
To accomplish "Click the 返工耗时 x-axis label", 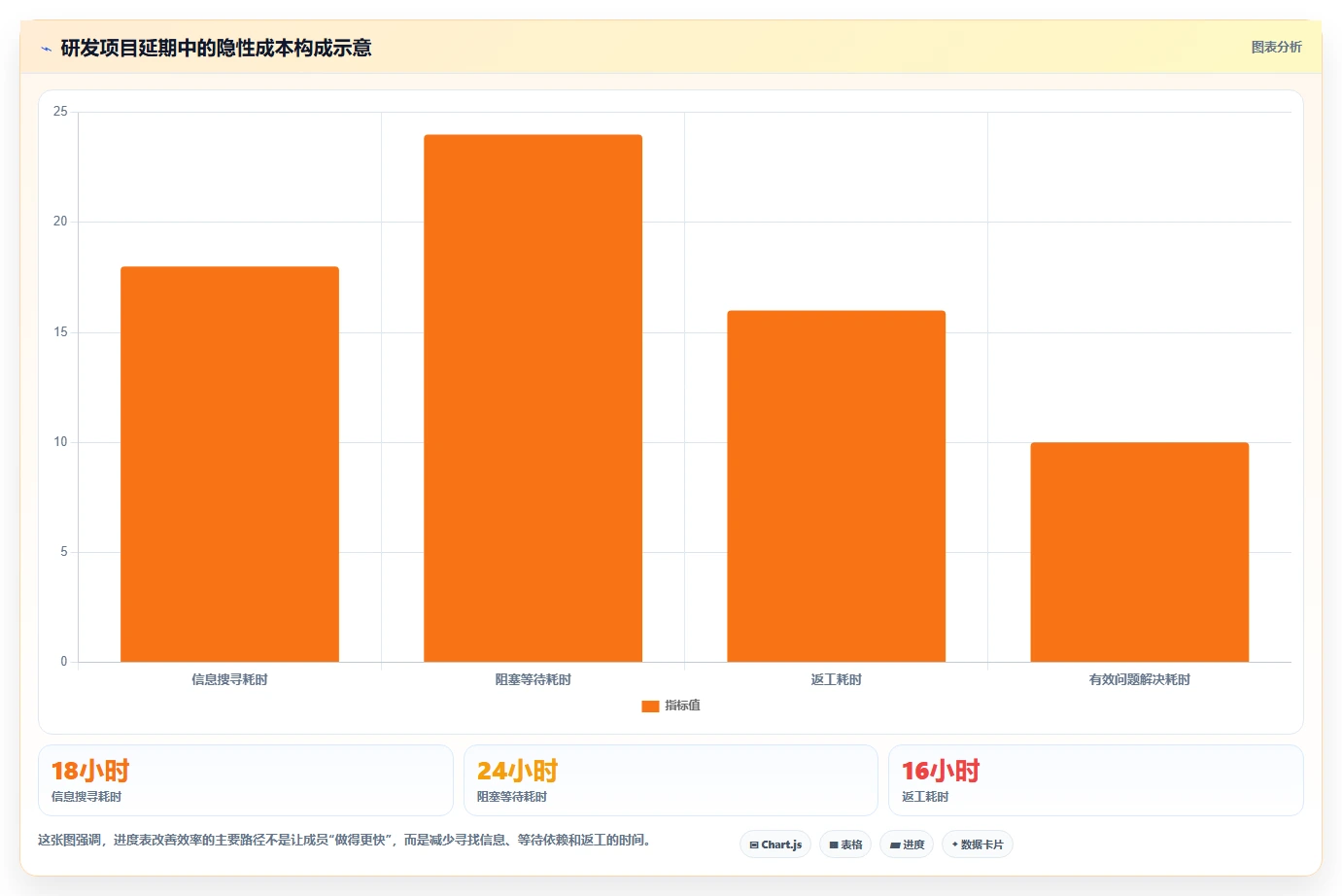I will (836, 679).
